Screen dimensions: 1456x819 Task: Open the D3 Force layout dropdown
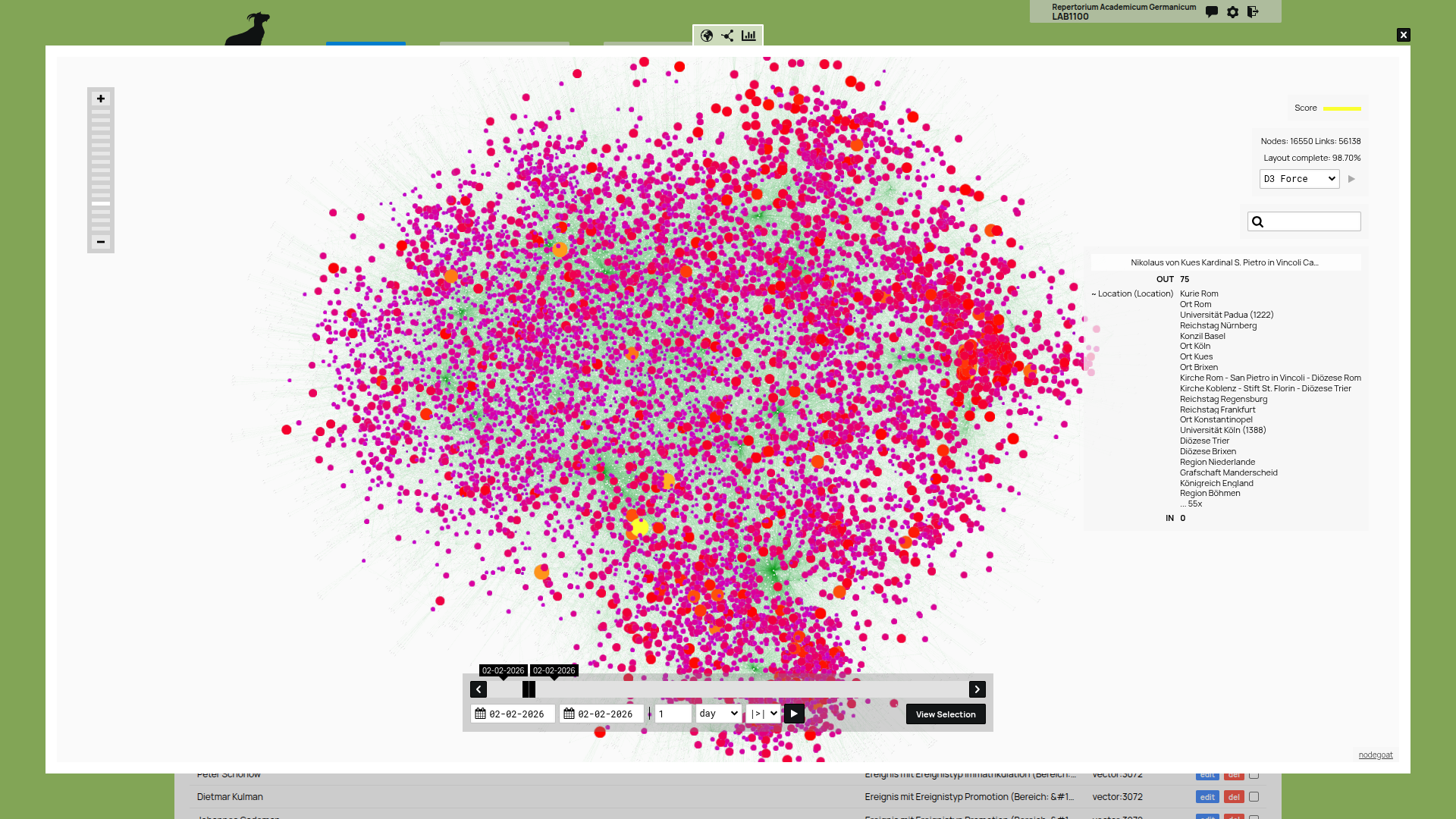click(1299, 179)
